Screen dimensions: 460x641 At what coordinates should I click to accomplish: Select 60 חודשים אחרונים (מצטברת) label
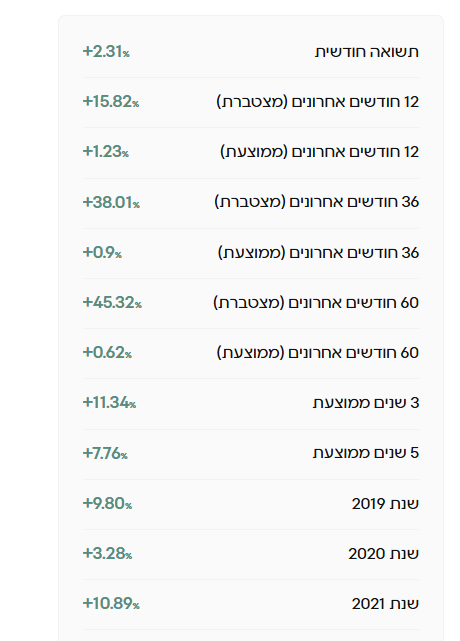pos(316,303)
